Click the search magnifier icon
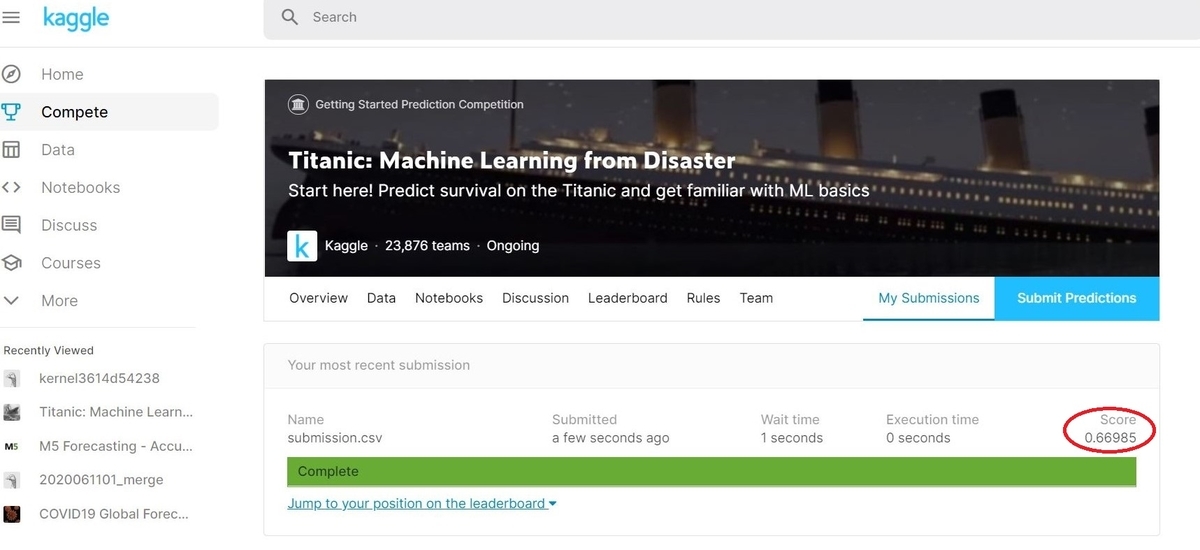This screenshot has width=1200, height=550. [x=290, y=17]
